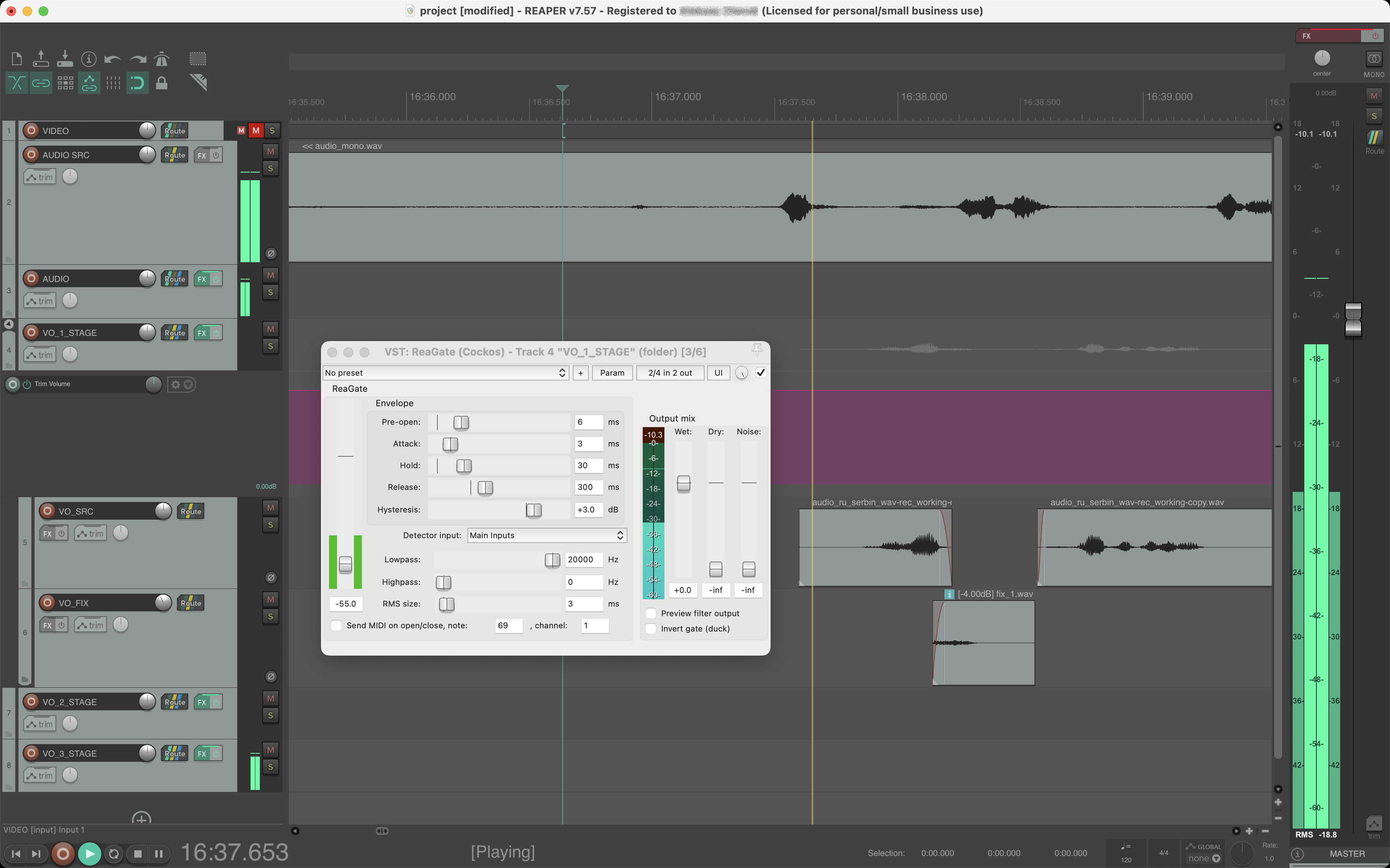Click the Hysteresis value field
The height and width of the screenshot is (868, 1390).
coord(588,509)
